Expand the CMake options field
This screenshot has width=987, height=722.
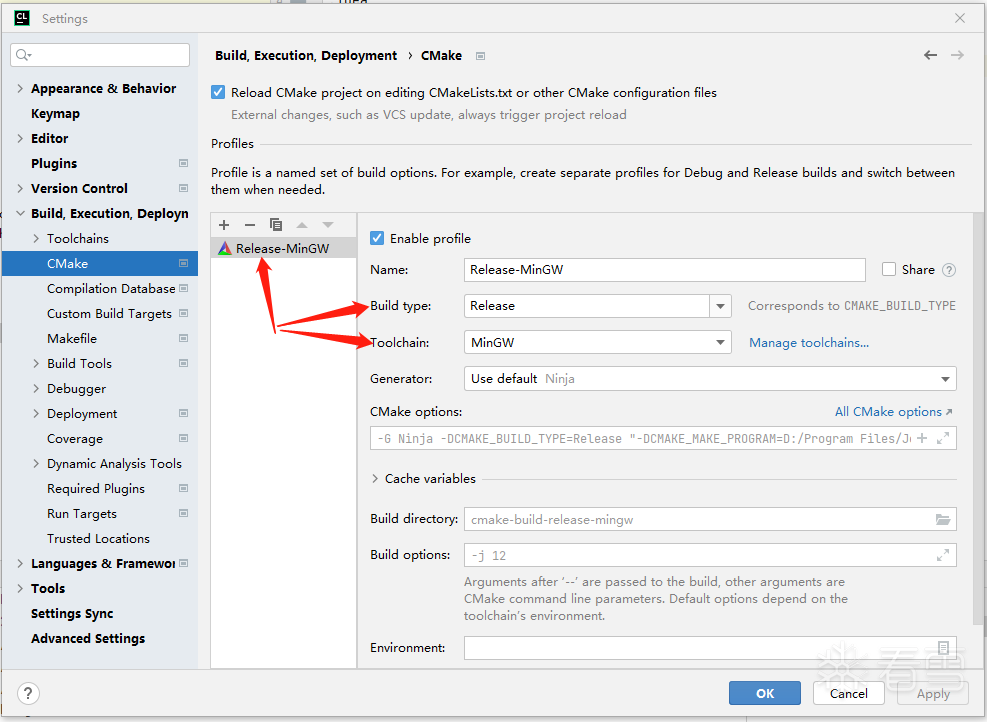(x=942, y=438)
